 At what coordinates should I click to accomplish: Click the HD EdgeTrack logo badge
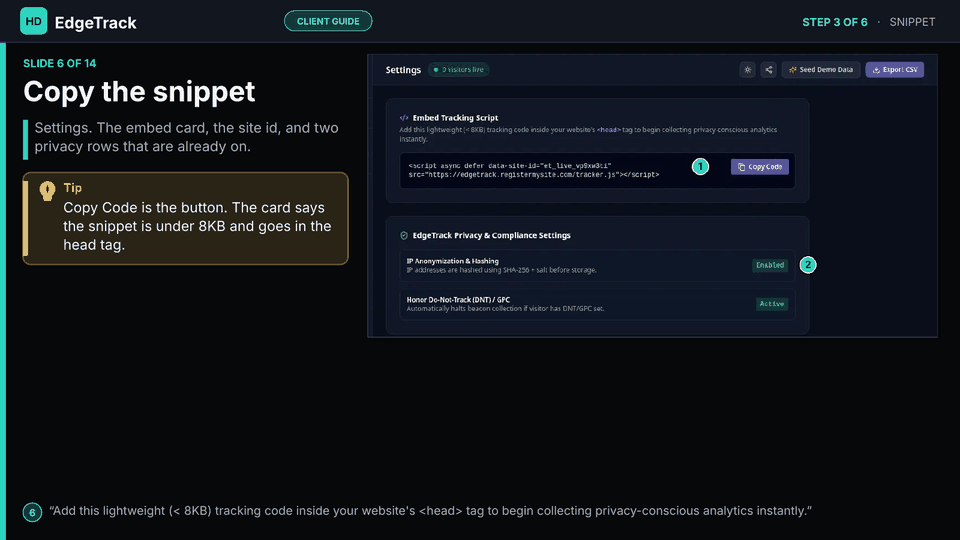click(33, 21)
